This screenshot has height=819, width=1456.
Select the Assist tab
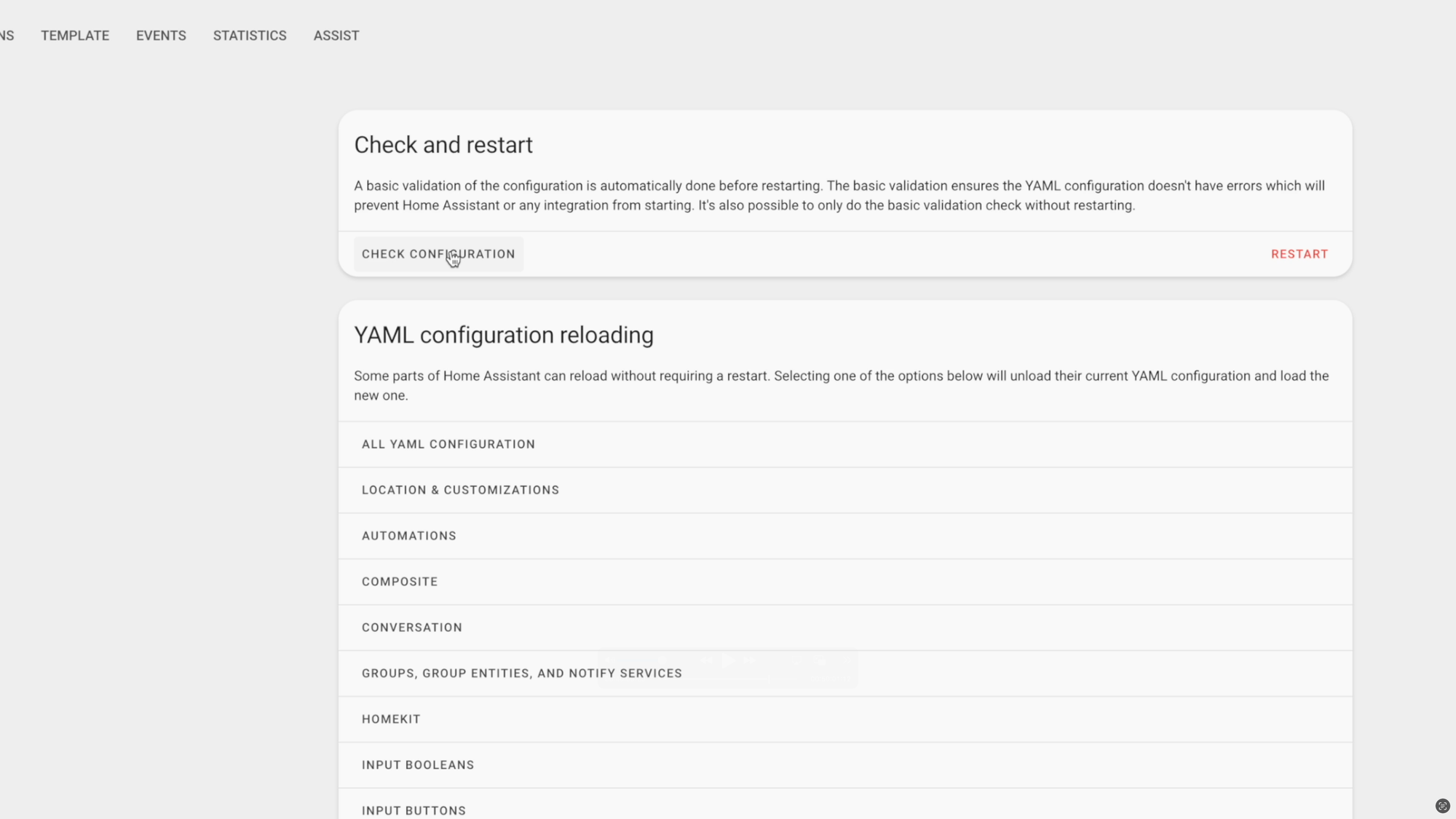(x=336, y=35)
